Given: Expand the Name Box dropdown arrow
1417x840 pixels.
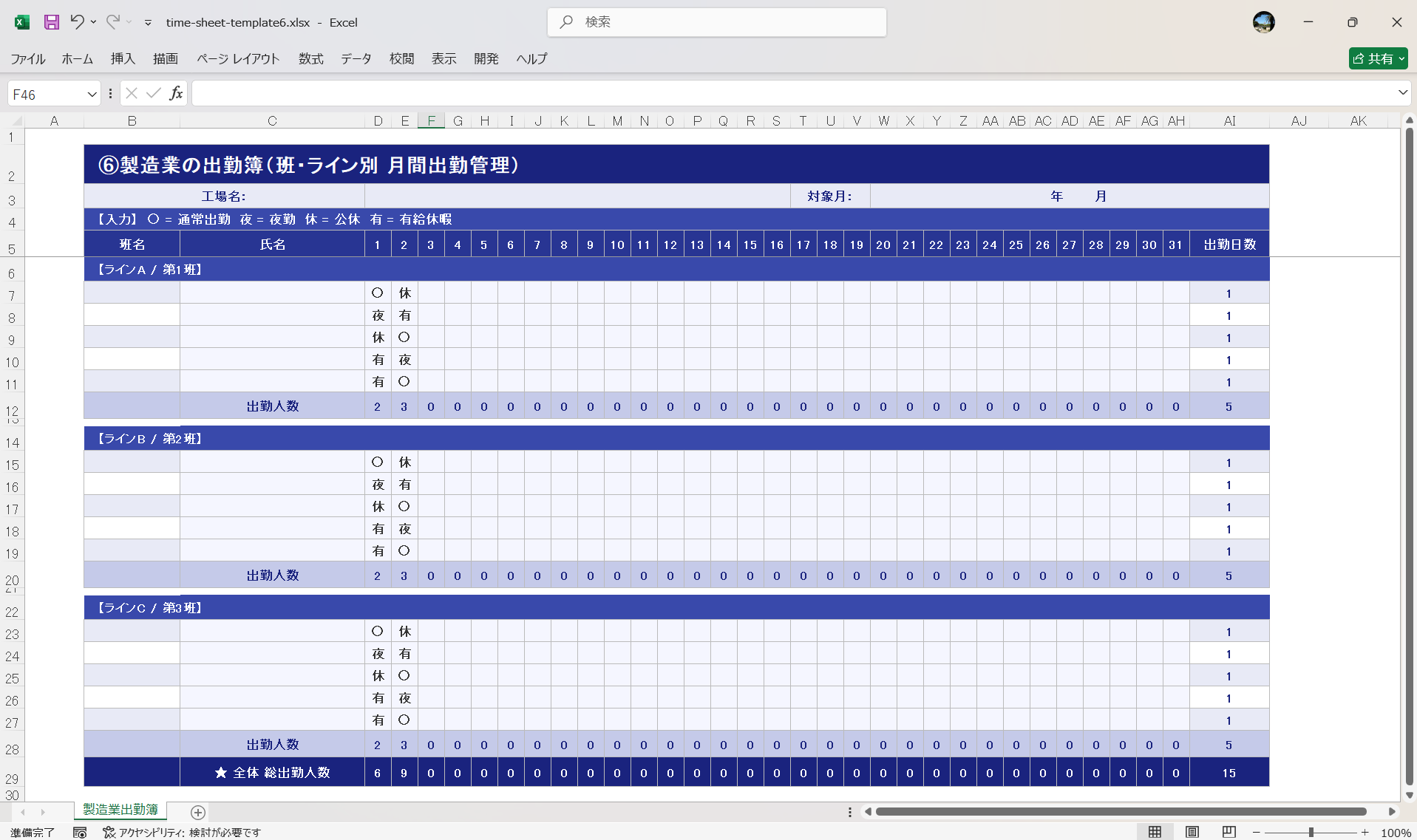Looking at the screenshot, I should tap(92, 95).
